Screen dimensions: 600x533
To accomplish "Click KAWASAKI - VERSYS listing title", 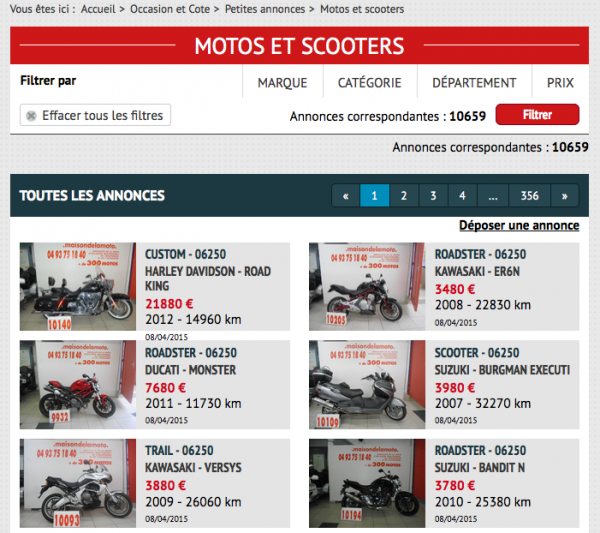I will [x=193, y=468].
